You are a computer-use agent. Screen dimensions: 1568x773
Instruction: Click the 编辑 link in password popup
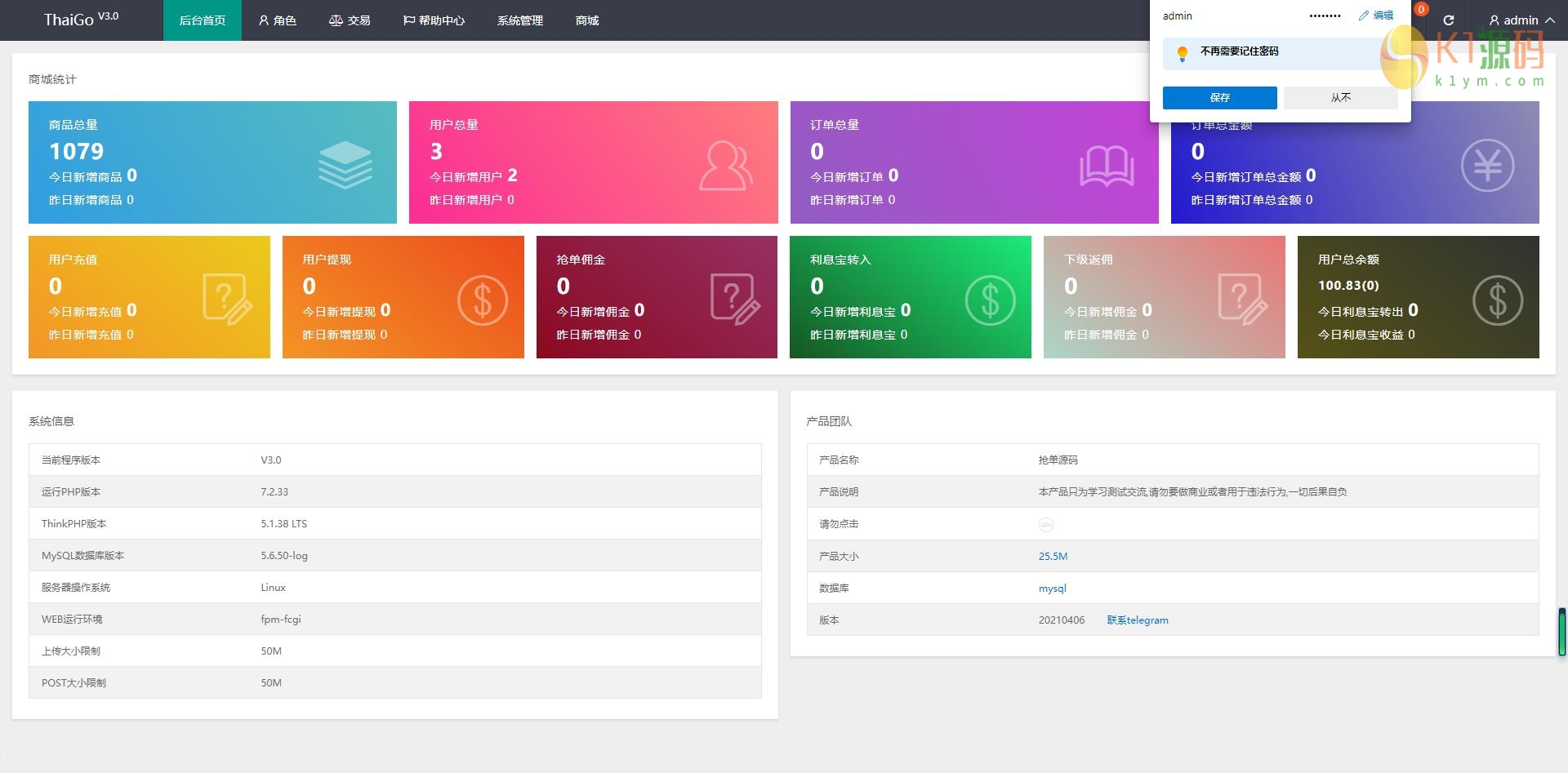1376,16
